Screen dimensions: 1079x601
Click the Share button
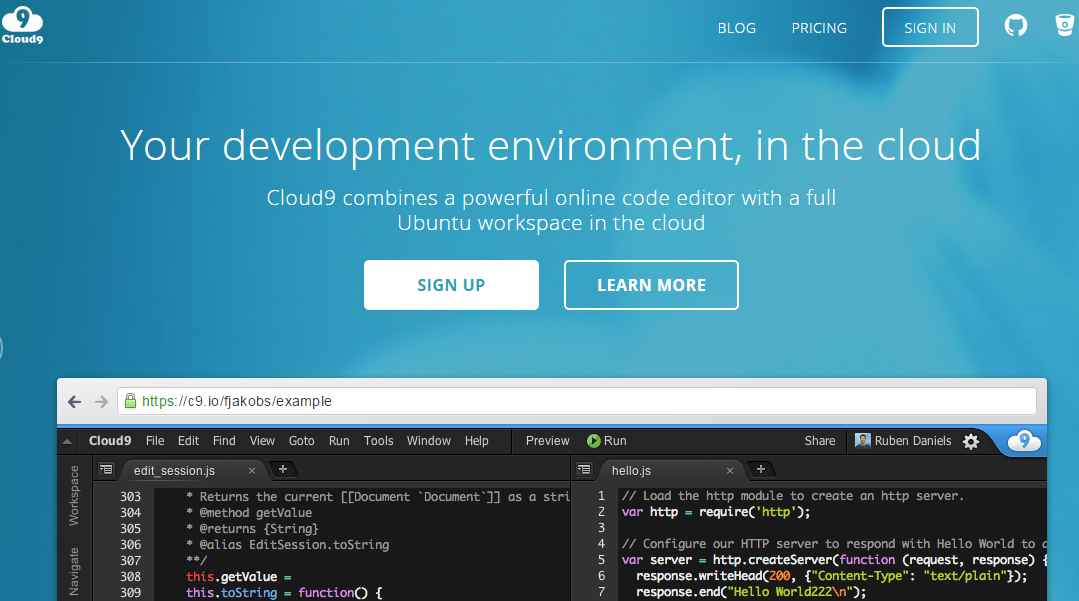(x=820, y=441)
